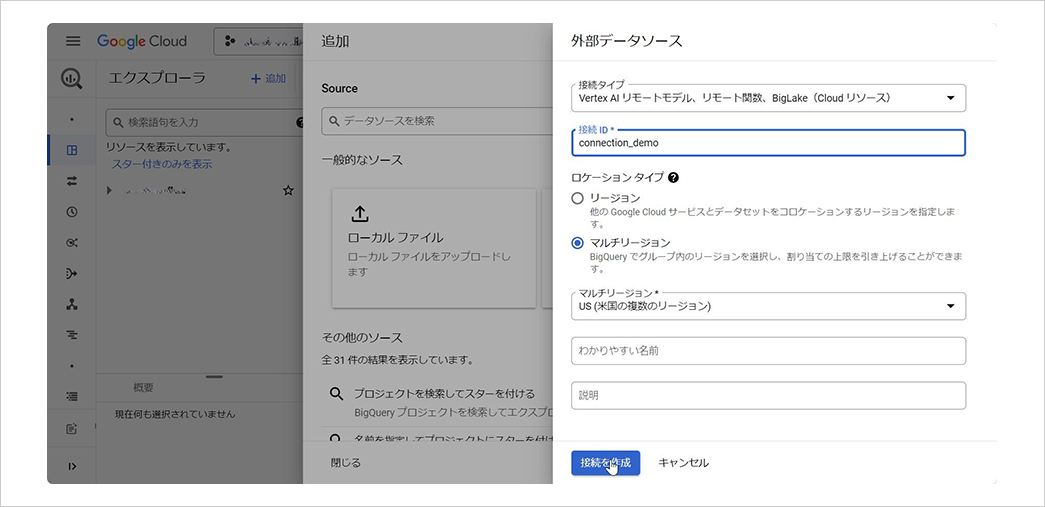Click the 説明 input field
Image resolution: width=1045 pixels, height=507 pixels.
click(x=768, y=395)
